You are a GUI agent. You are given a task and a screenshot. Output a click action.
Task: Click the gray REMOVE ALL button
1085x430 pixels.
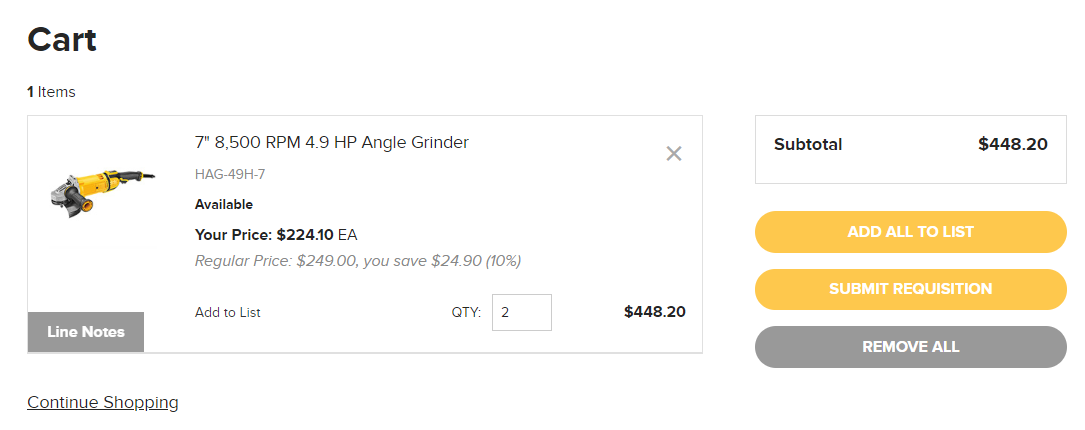(x=911, y=347)
